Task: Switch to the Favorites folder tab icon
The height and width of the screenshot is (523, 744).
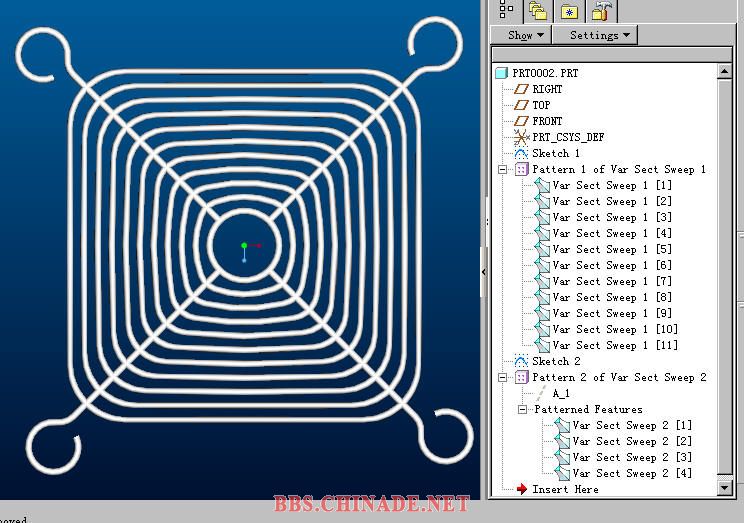Action: [x=569, y=10]
